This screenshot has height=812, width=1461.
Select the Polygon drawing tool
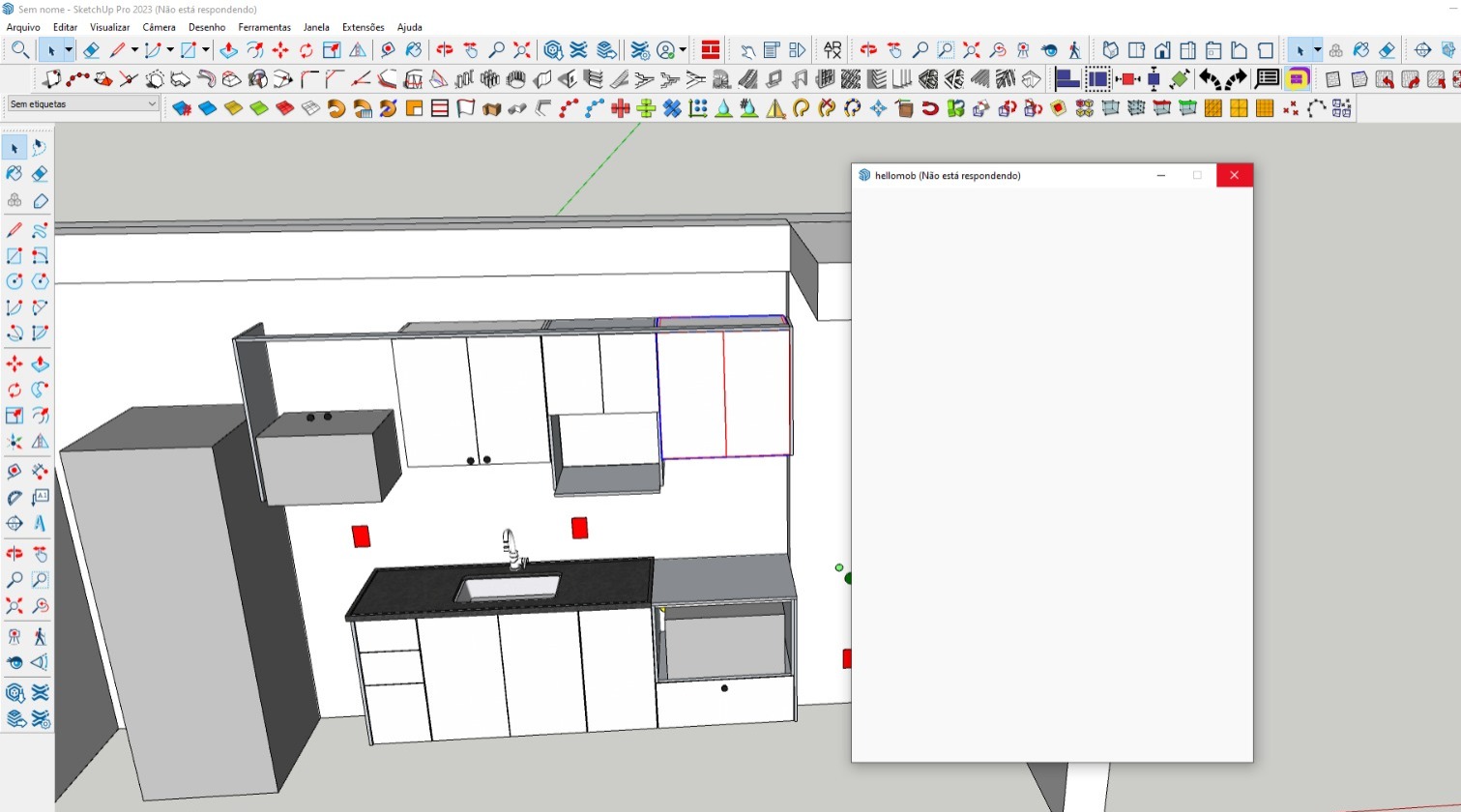40,282
